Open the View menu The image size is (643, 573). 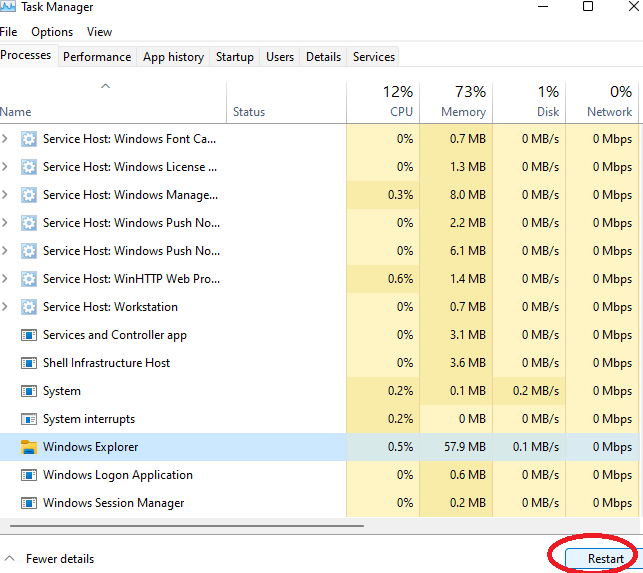click(x=99, y=32)
